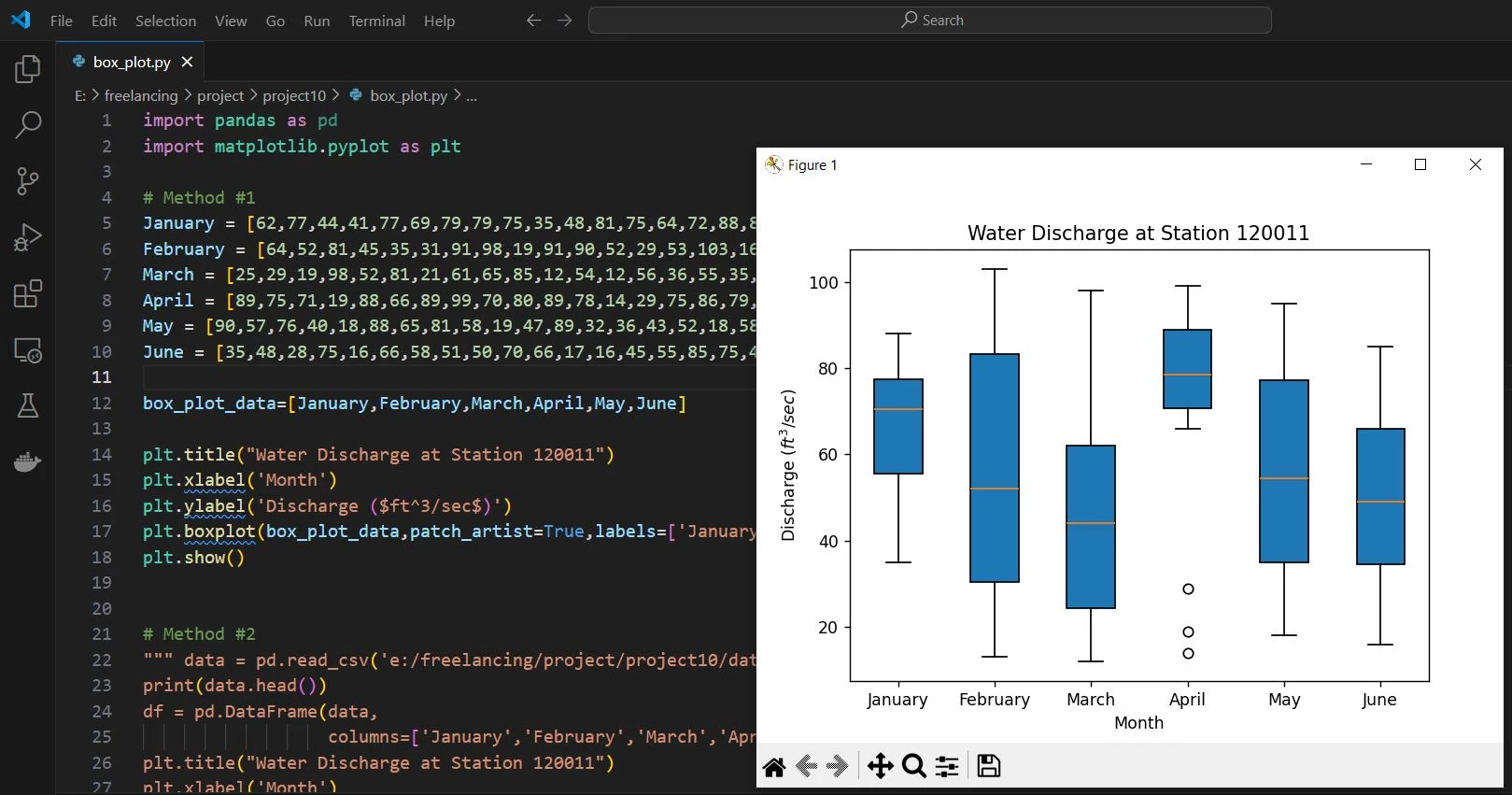Click line number 17 in the gutter

[x=102, y=532]
